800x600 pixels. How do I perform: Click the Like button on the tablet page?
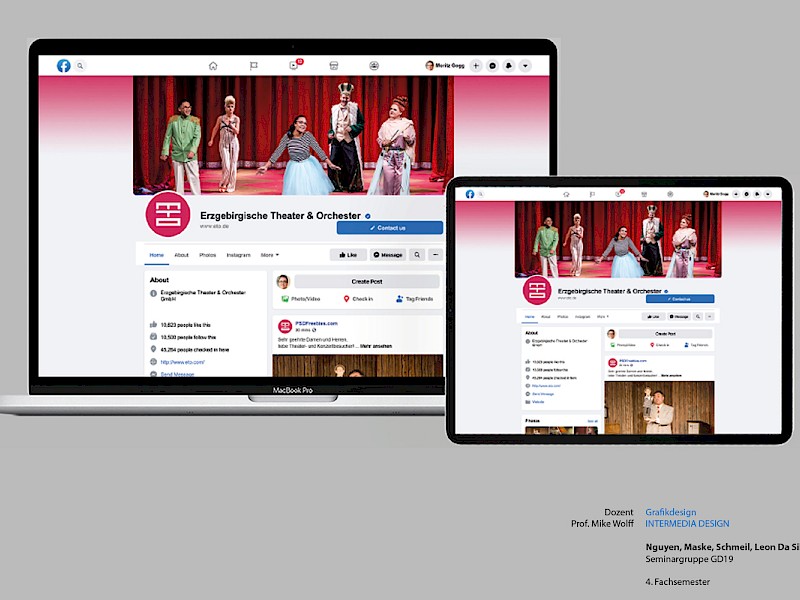click(653, 316)
